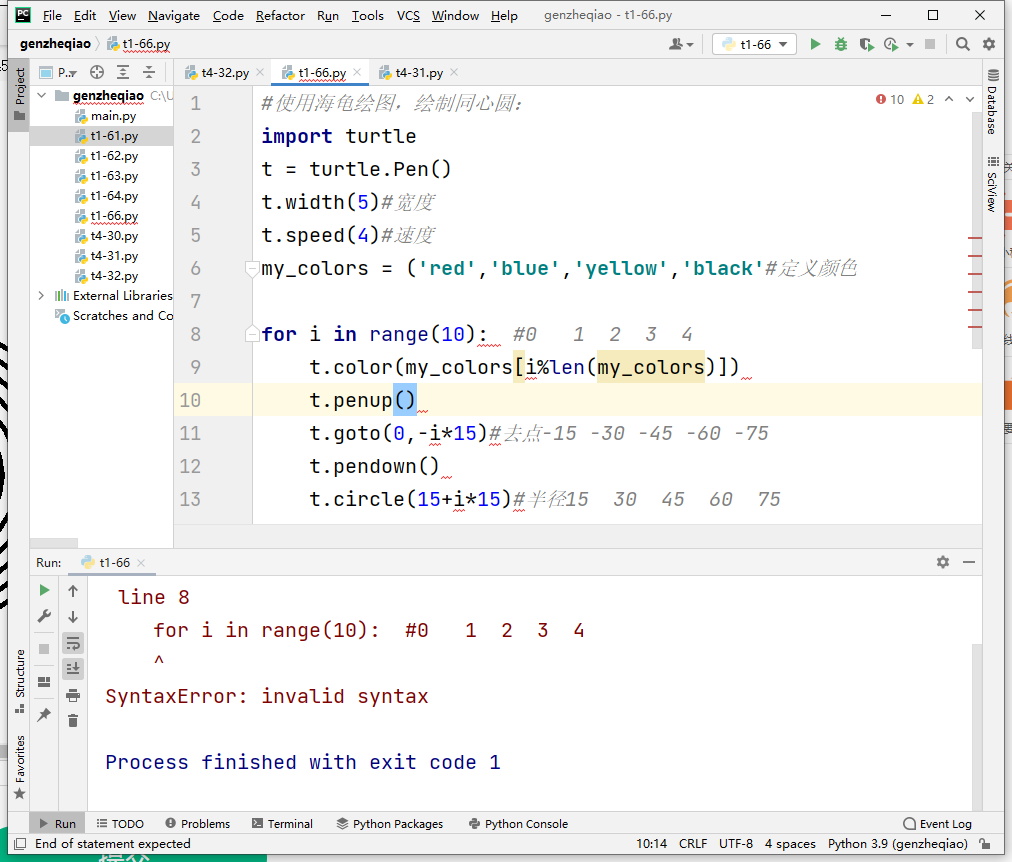1012x862 pixels.
Task: Collapse all in the Project panel
Action: pyautogui.click(x=149, y=72)
